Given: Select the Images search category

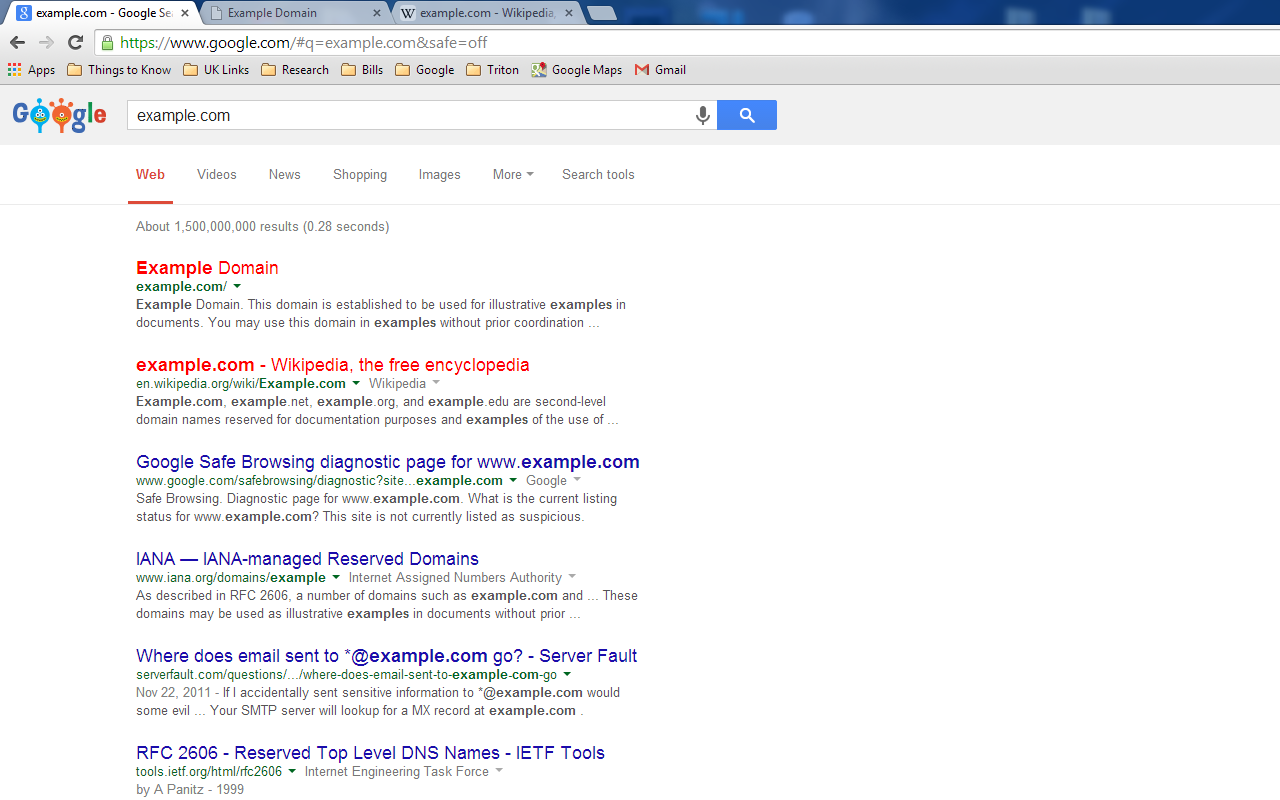Looking at the screenshot, I should [x=440, y=174].
